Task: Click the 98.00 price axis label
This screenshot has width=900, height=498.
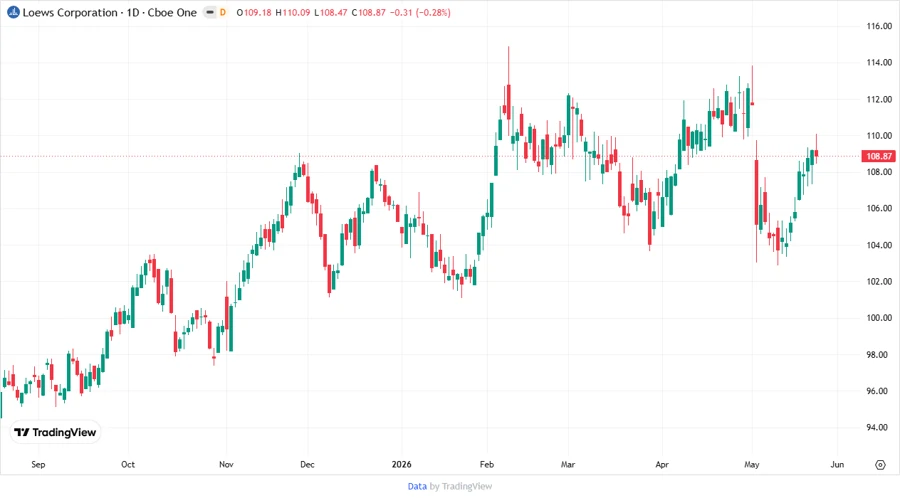Action: tap(879, 355)
